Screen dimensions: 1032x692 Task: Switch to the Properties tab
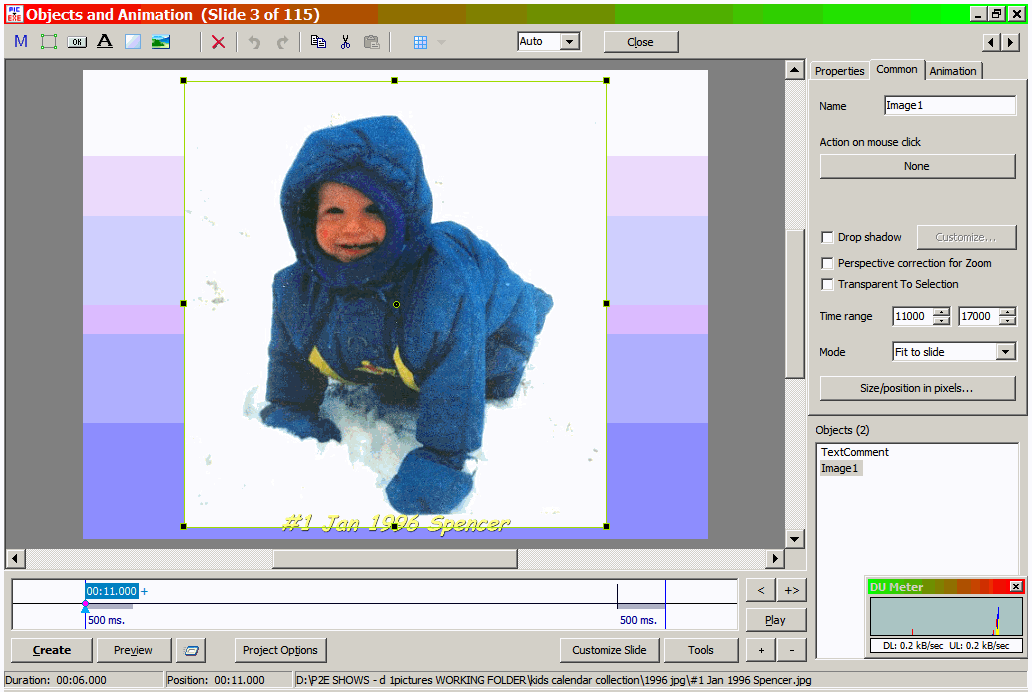click(x=839, y=70)
